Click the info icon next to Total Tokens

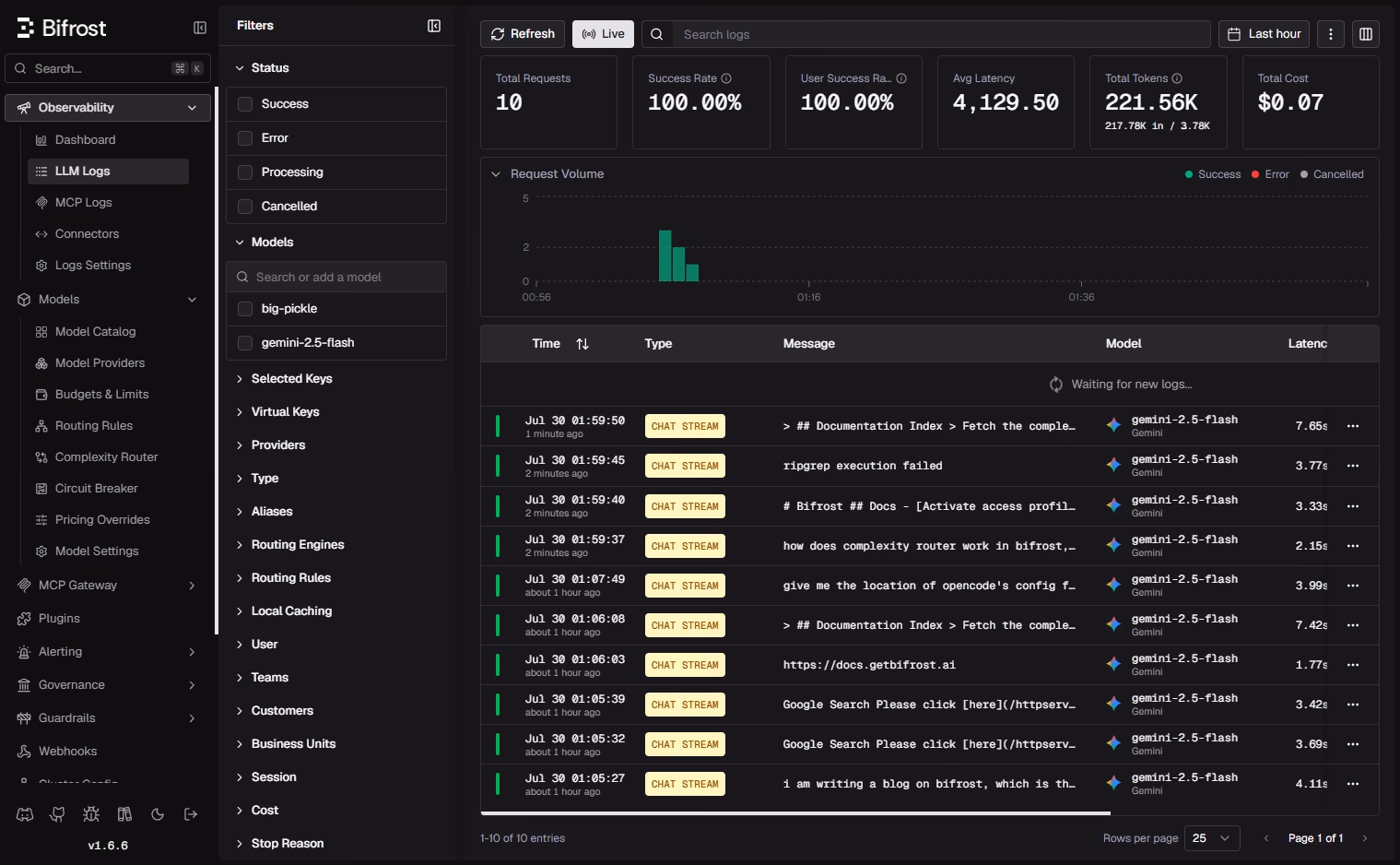(1177, 78)
